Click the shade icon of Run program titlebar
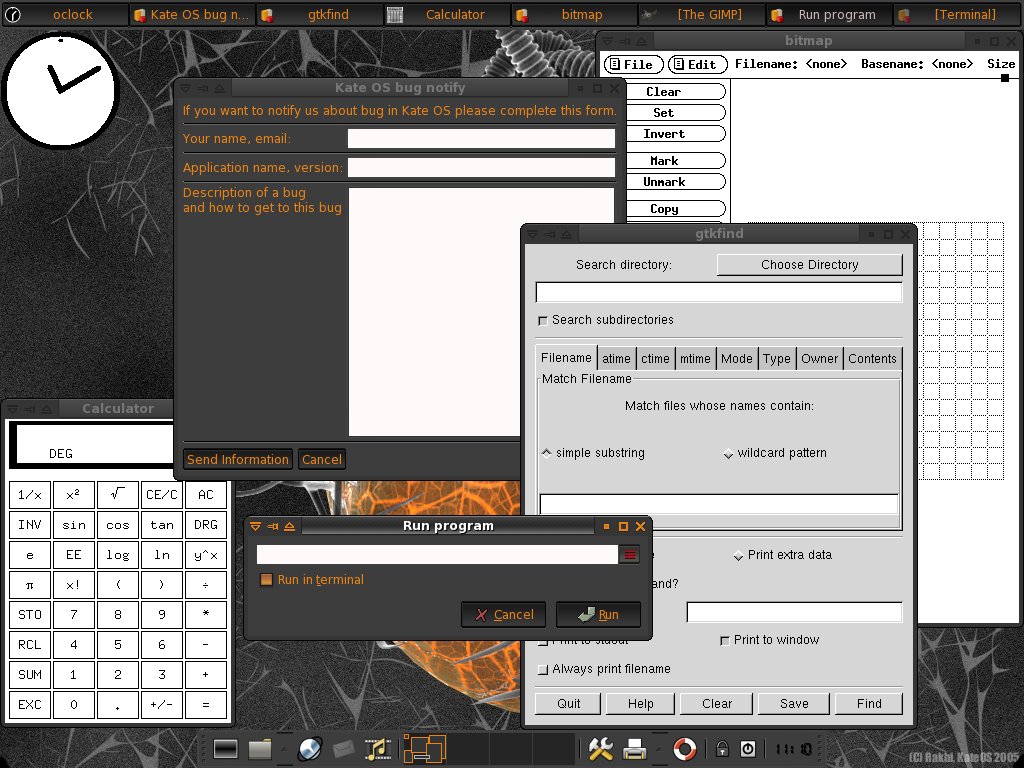 pos(289,526)
